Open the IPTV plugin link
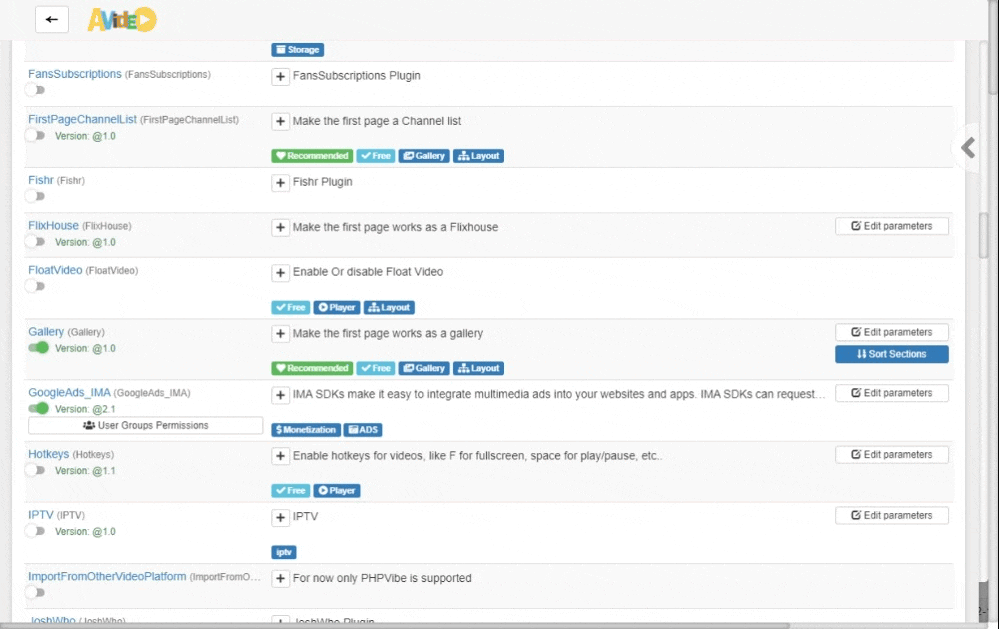 (x=41, y=515)
